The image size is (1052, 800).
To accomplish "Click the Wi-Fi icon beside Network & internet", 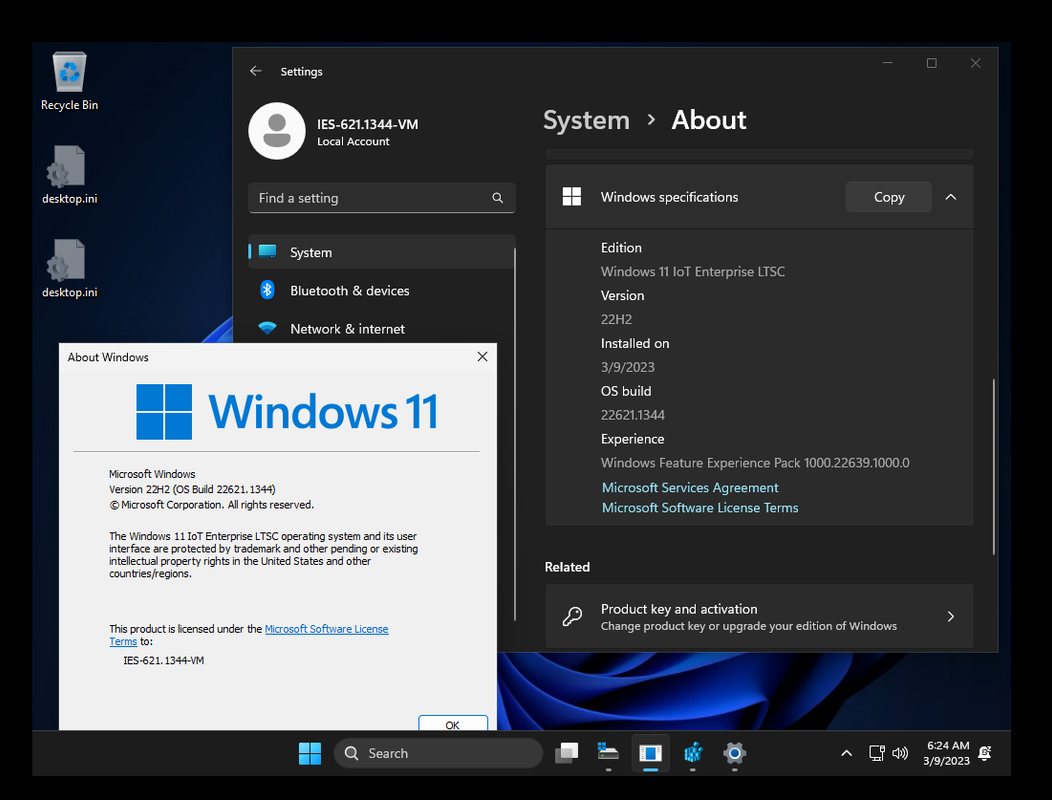I will [x=267, y=328].
